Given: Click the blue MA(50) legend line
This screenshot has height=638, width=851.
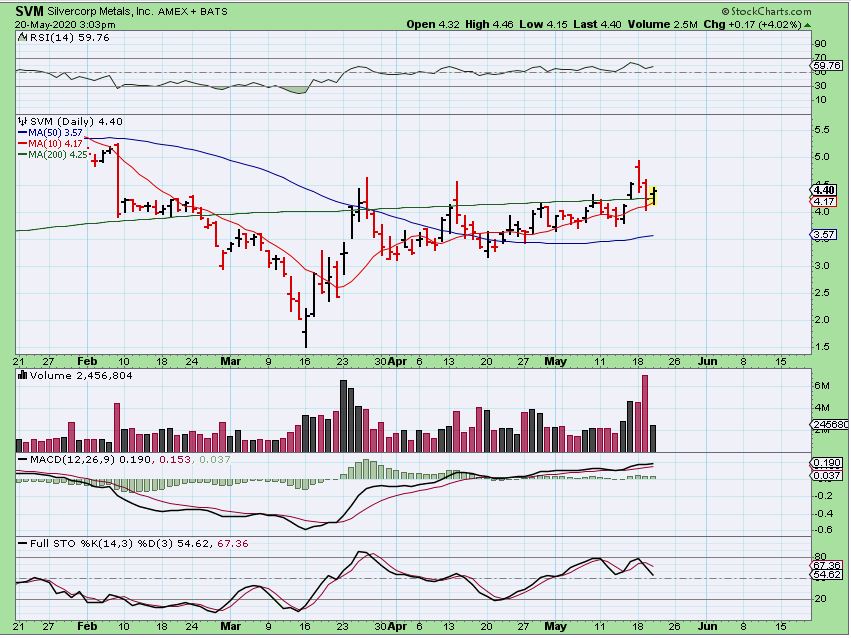Looking at the screenshot, I should click(23, 133).
